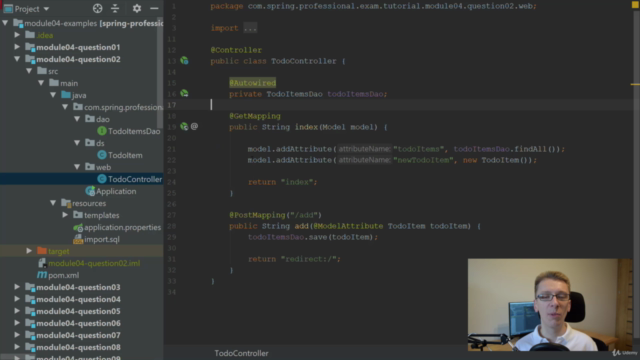The height and width of the screenshot is (360, 640).
Task: Collapse the src folder arrow
Action: pos(29,71)
